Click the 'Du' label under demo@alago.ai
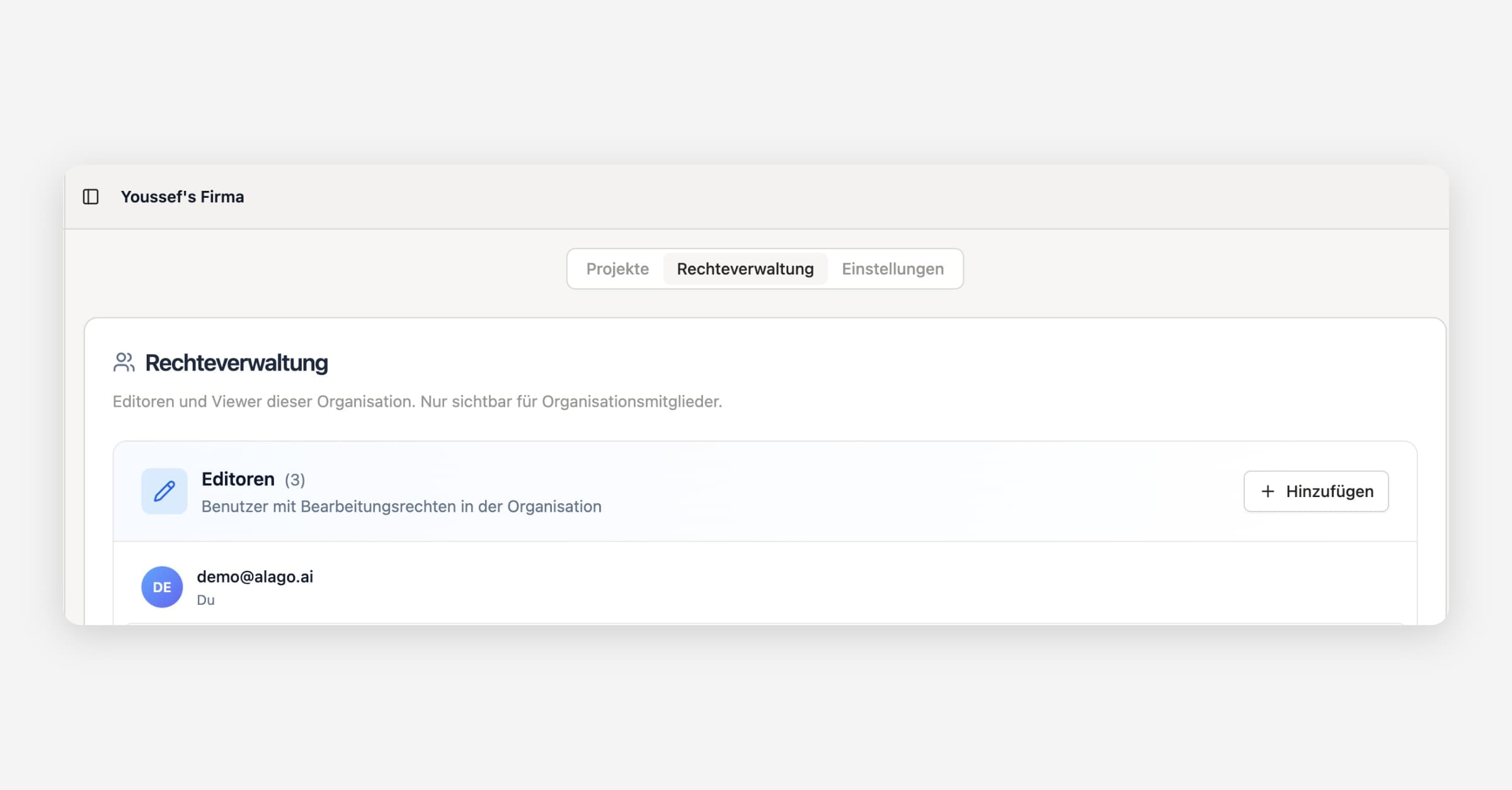Image resolution: width=1512 pixels, height=790 pixels. point(205,600)
